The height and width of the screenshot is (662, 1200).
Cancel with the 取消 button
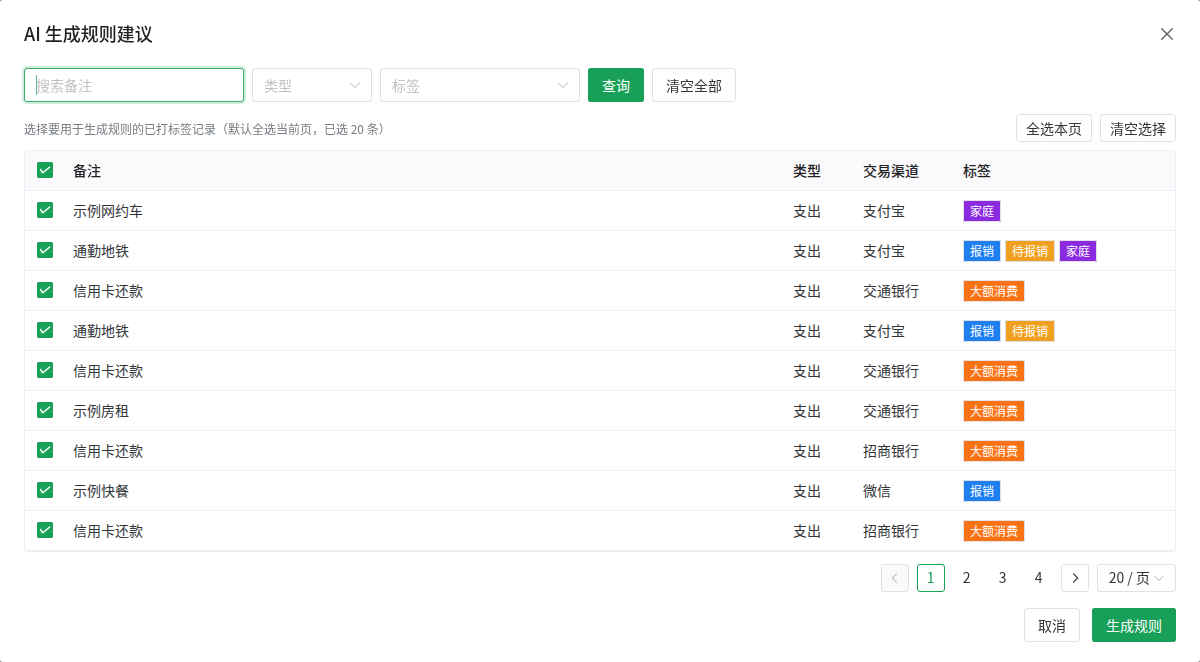click(x=1052, y=625)
